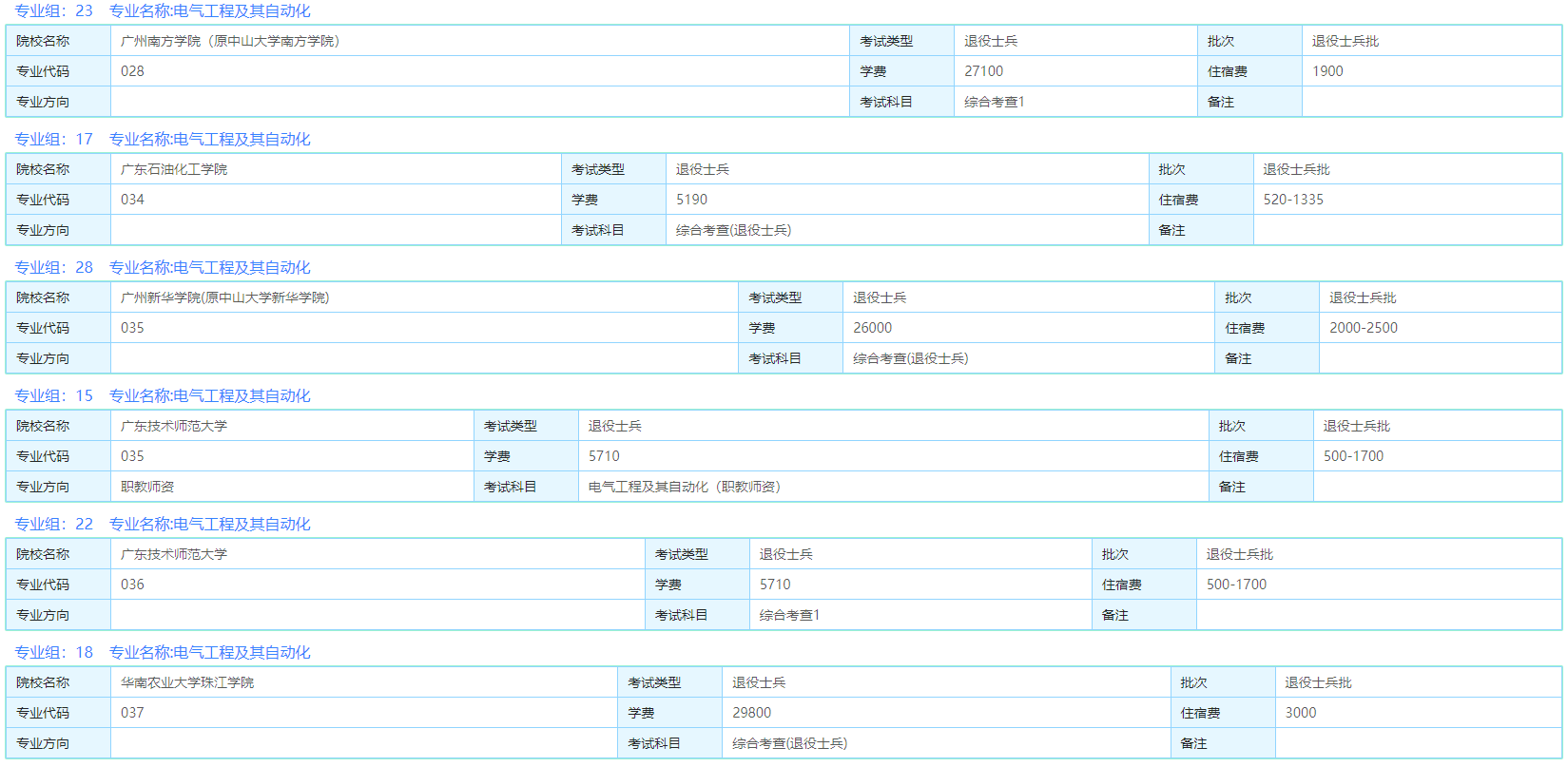The image size is (1568, 767).
Task: Click batch value 退役士兵批 for 华南农业大学珠江学院
Action: click(x=1318, y=682)
